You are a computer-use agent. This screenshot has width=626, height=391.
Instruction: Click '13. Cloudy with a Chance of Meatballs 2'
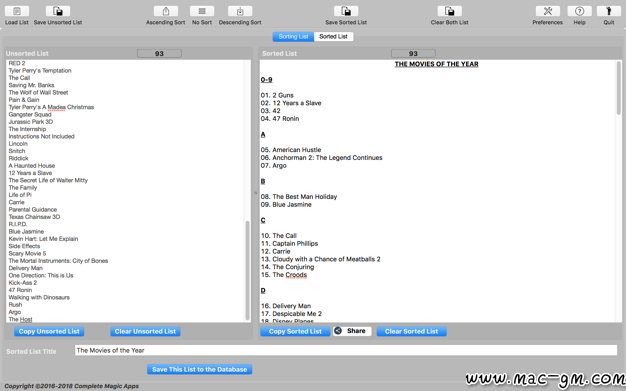pyautogui.click(x=321, y=259)
